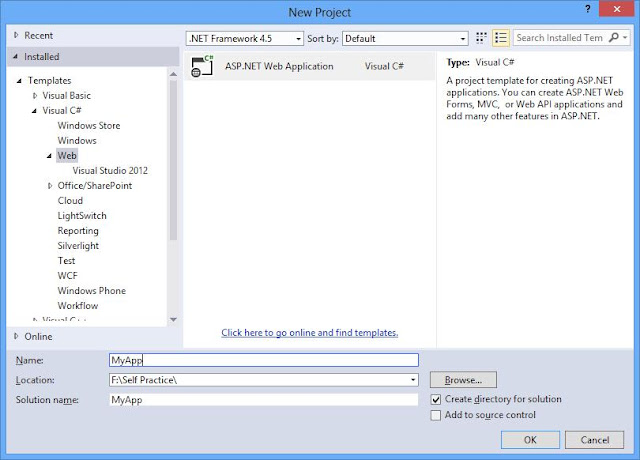This screenshot has height=460, width=640.
Task: Collapse the Visual C# node arrow
Action: (x=34, y=111)
